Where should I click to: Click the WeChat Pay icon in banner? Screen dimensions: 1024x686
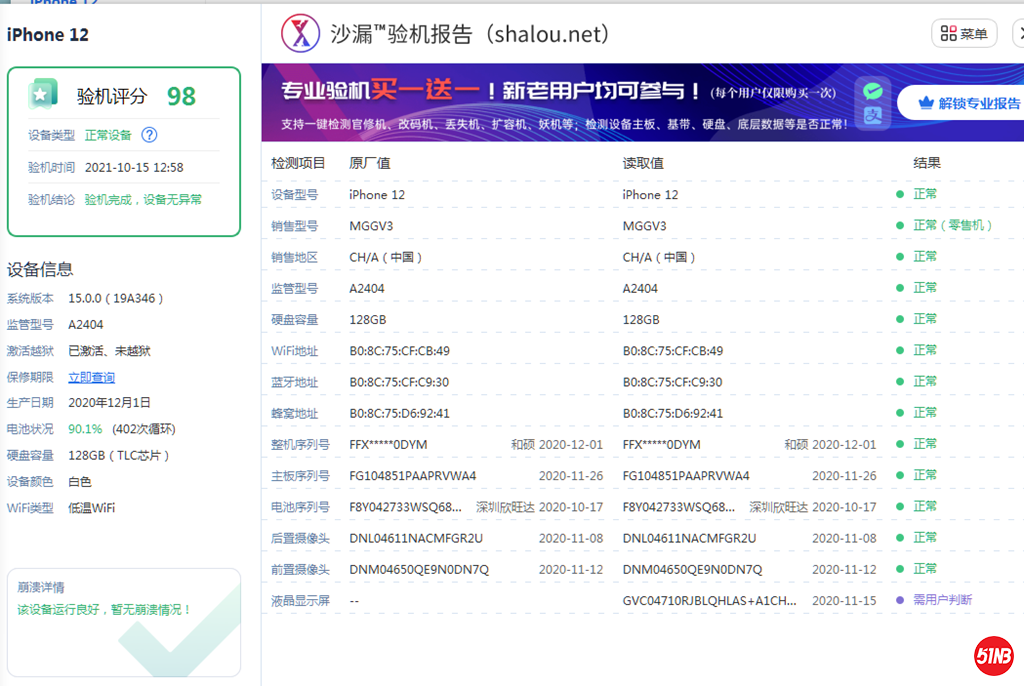pos(872,91)
